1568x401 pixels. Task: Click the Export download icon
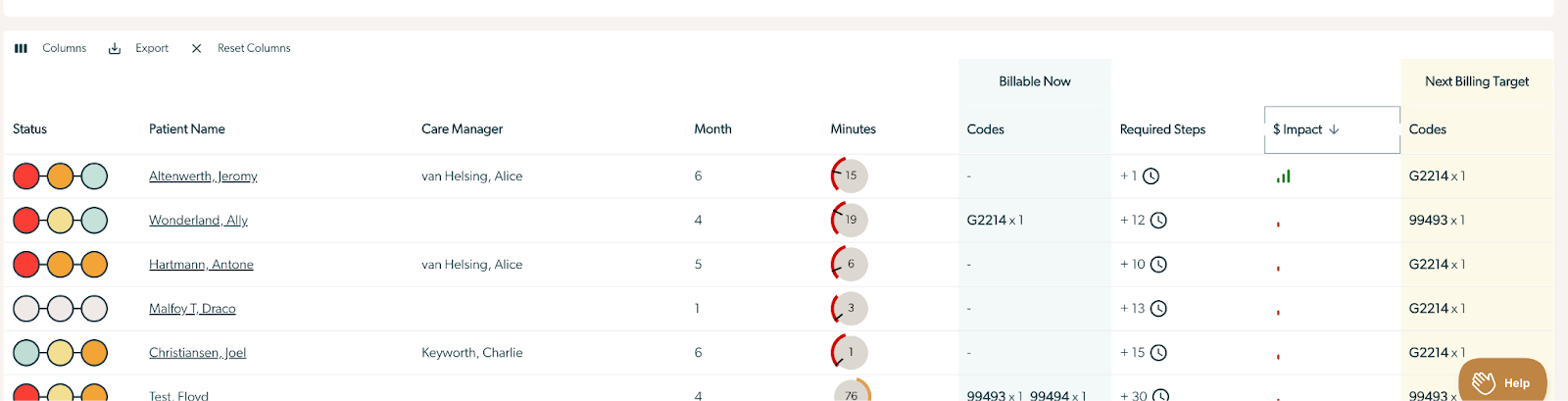[x=115, y=48]
